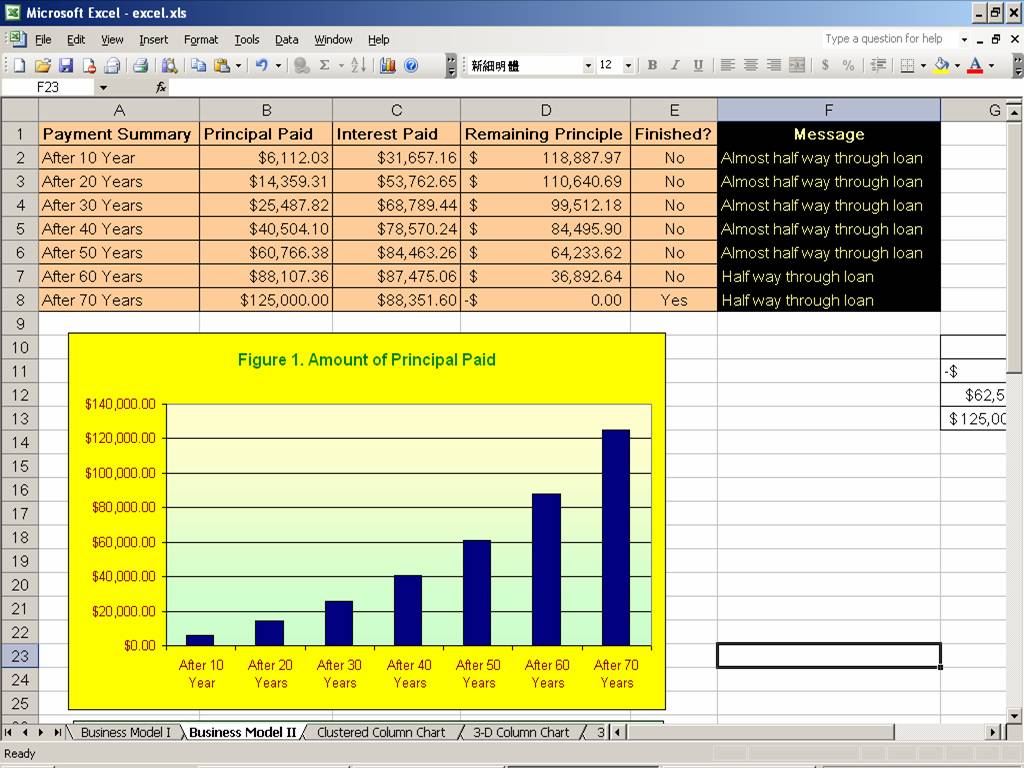
Task: Toggle Bold formatting
Action: tap(652, 65)
